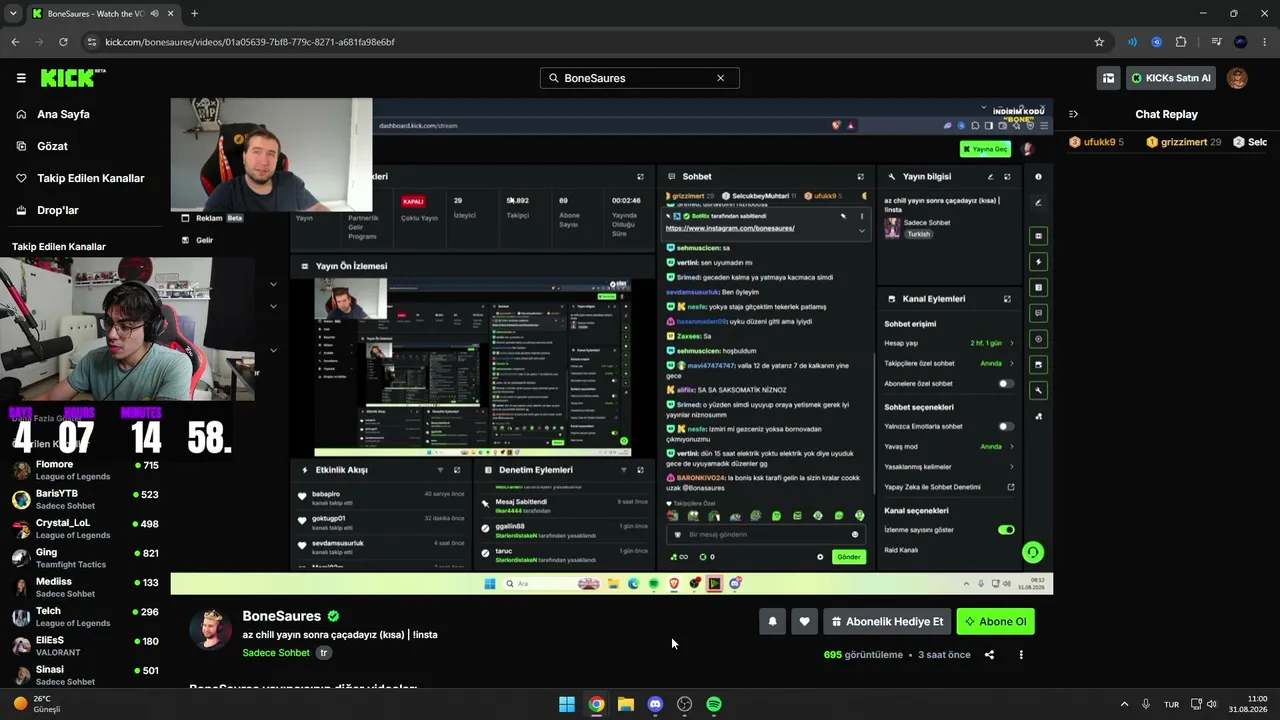Open the Kick sidebar hamburger menu

coord(21,78)
